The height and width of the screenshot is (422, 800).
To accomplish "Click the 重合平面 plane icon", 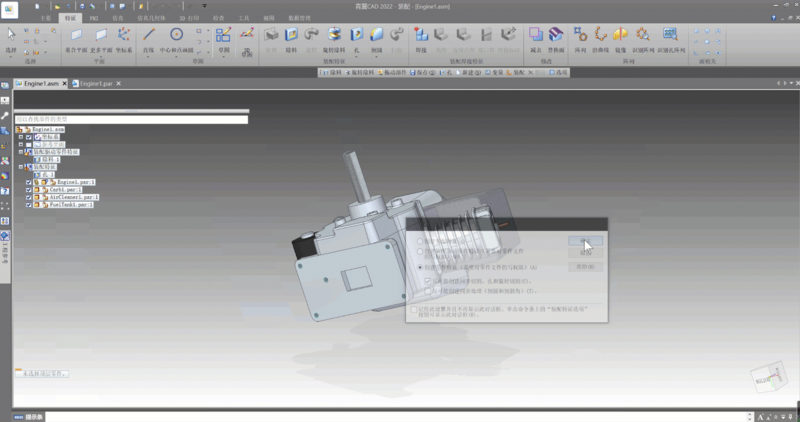I will point(74,36).
